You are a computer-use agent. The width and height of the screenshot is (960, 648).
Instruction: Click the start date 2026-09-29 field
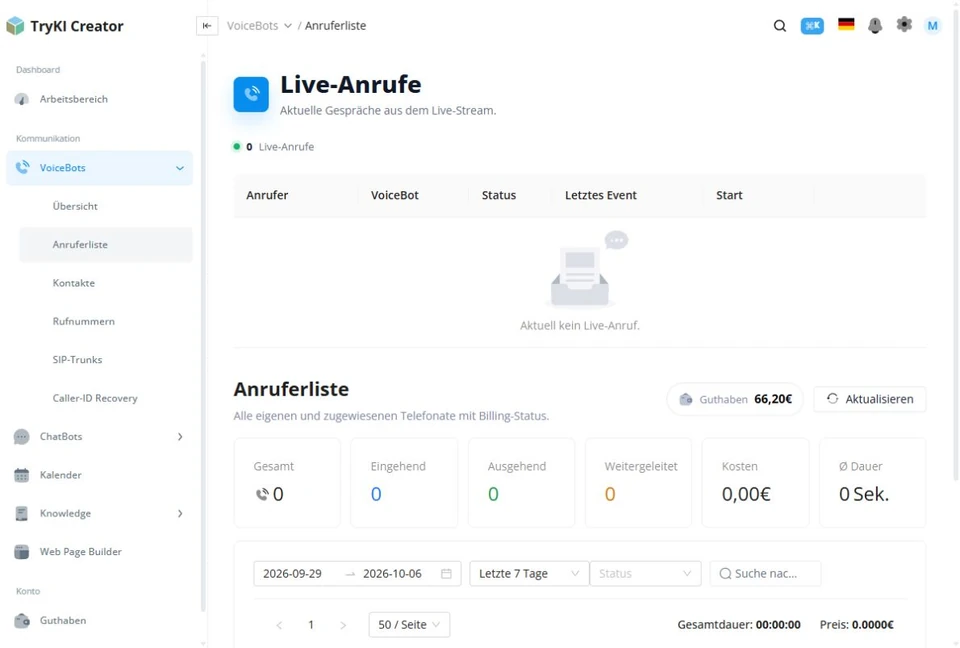(x=293, y=574)
